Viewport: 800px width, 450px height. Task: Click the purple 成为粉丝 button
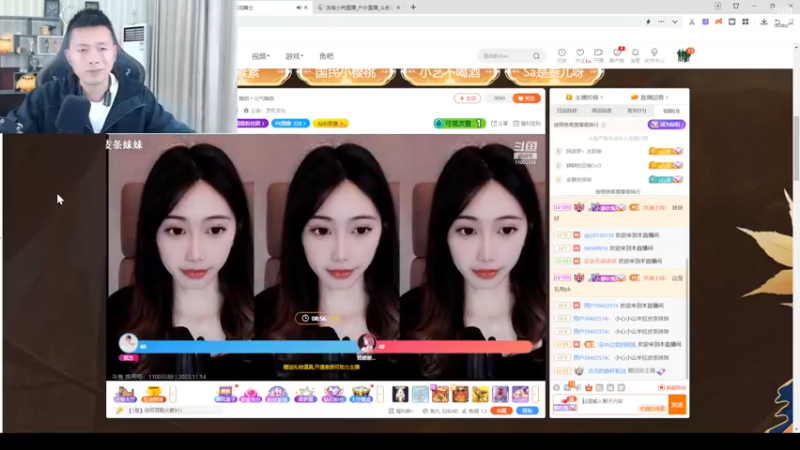pyautogui.click(x=666, y=124)
